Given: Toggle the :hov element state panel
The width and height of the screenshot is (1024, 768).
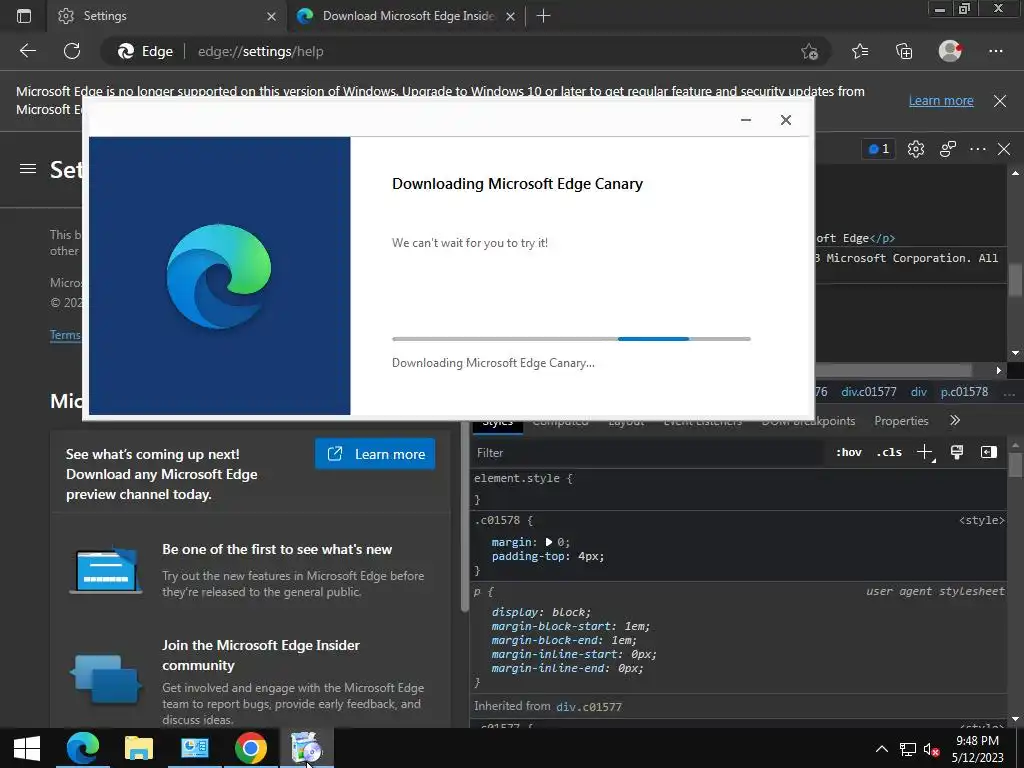Looking at the screenshot, I should [x=848, y=453].
